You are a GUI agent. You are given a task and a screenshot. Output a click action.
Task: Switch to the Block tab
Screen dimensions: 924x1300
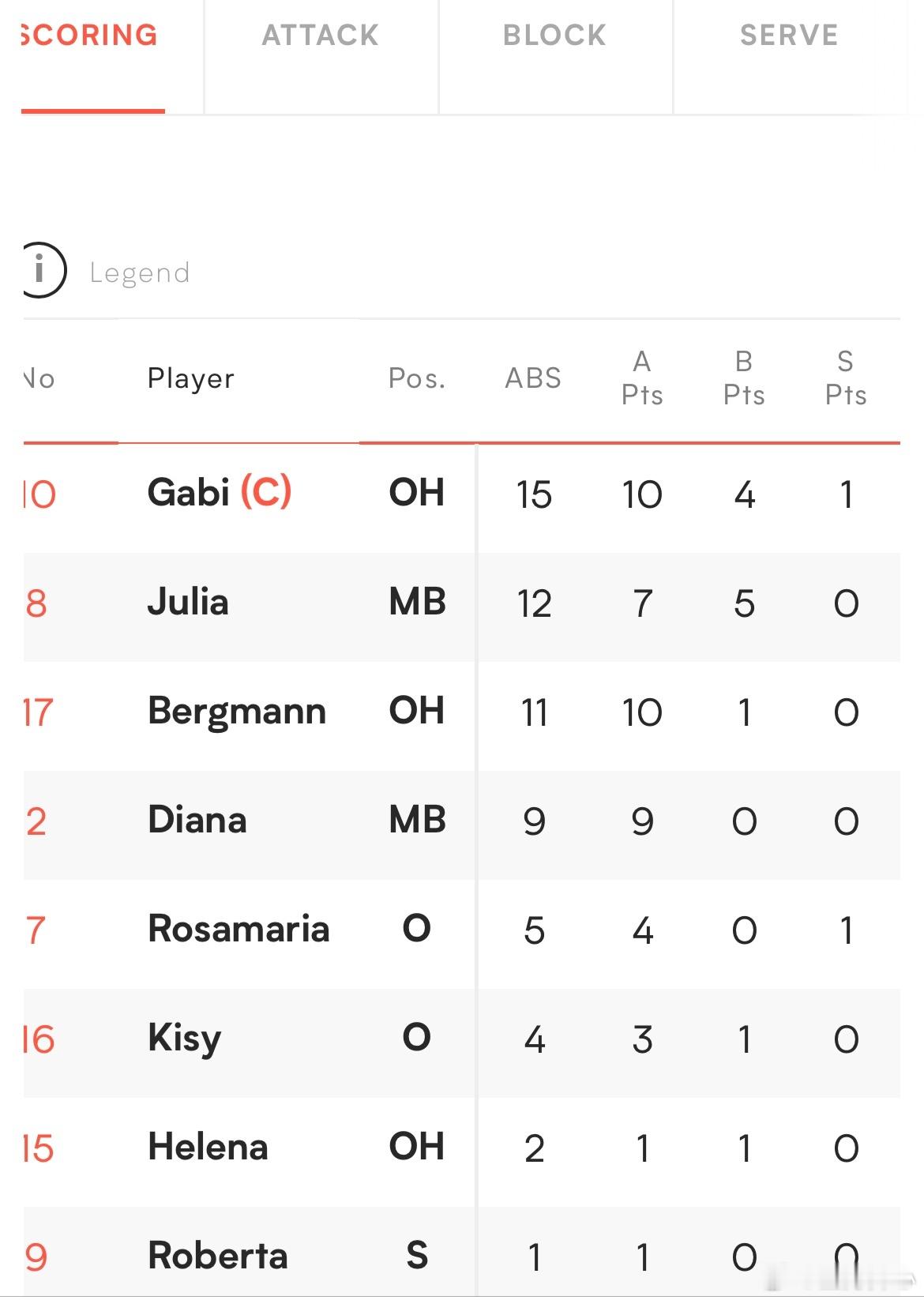pos(555,36)
